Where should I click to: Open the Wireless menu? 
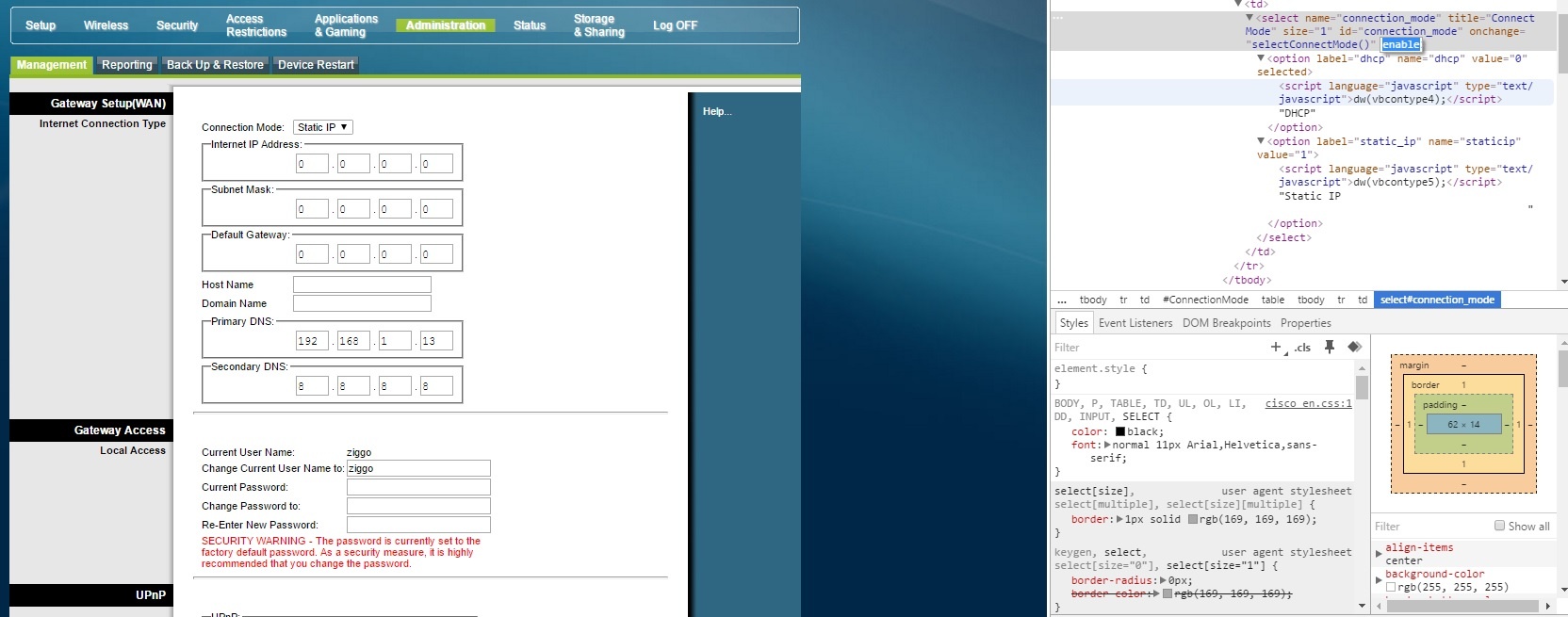[x=106, y=25]
